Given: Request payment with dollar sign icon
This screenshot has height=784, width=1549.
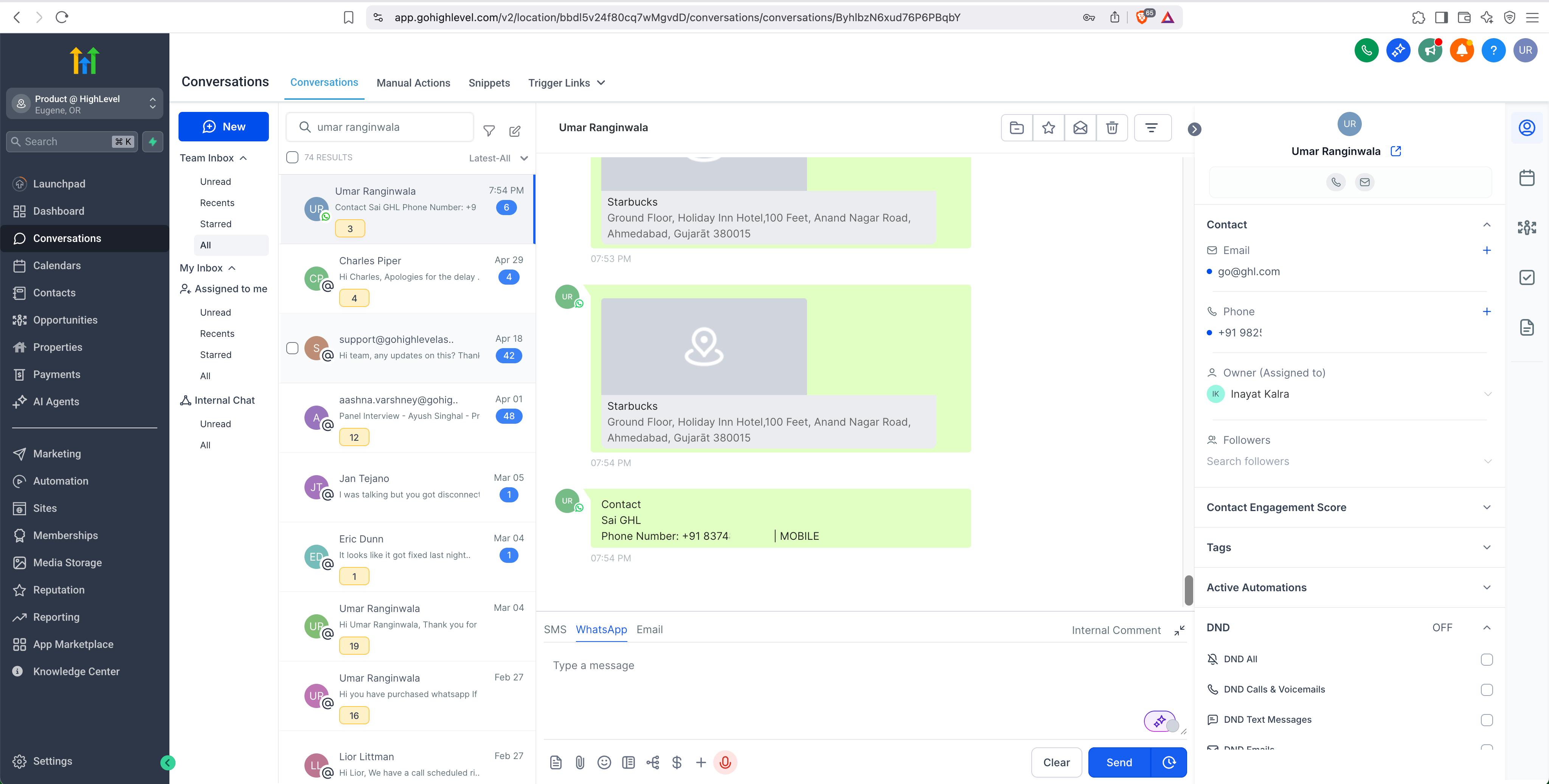Looking at the screenshot, I should [677, 762].
